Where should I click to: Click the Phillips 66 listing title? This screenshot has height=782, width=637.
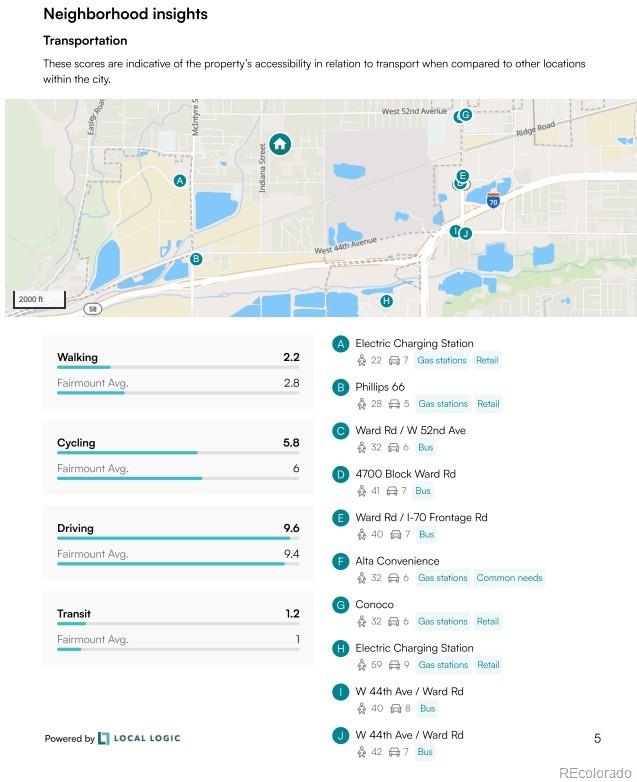pos(380,387)
